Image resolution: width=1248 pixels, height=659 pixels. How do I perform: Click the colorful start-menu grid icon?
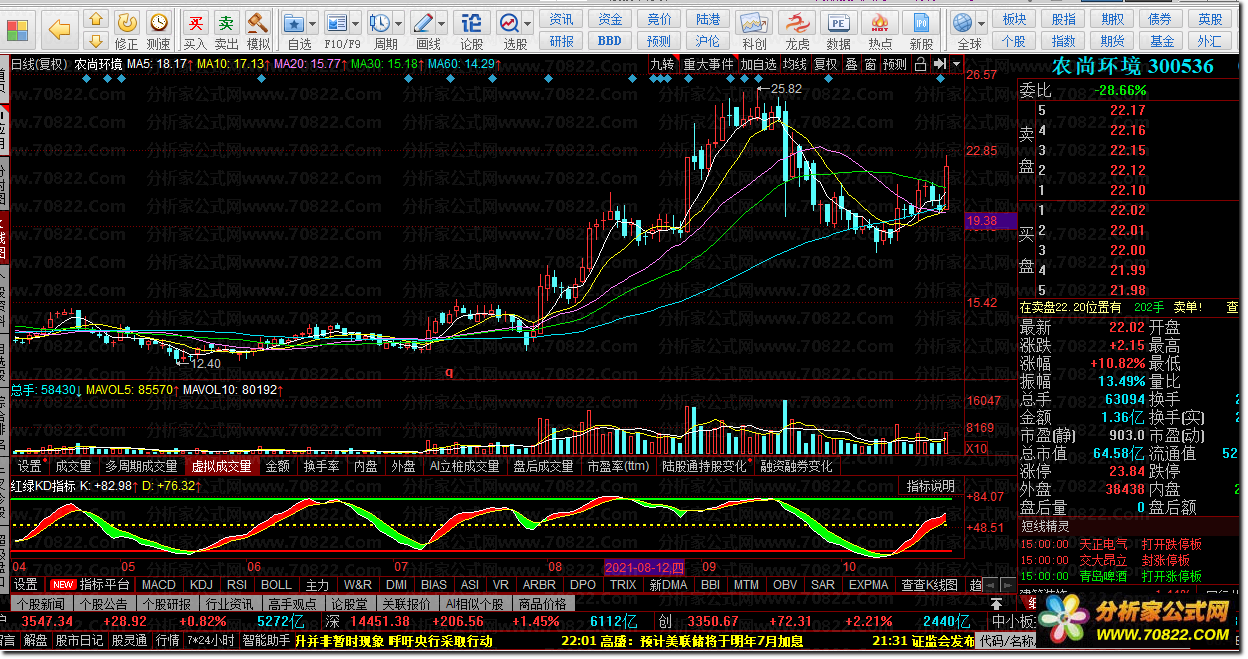(15, 28)
